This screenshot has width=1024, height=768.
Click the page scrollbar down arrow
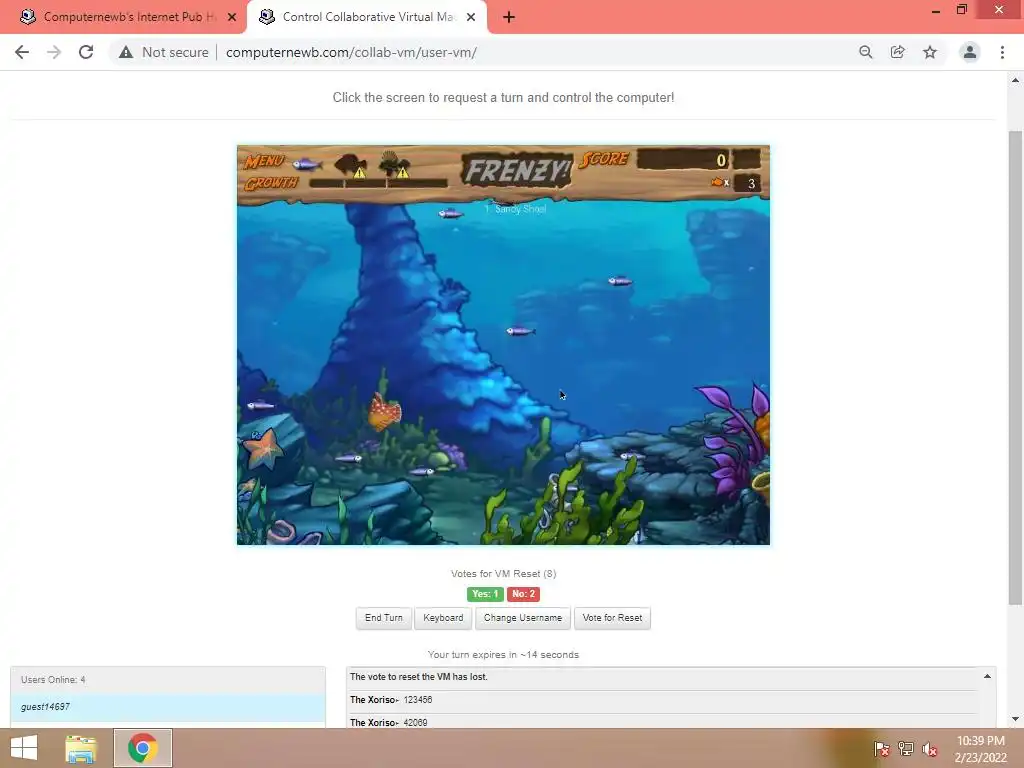click(x=1015, y=719)
